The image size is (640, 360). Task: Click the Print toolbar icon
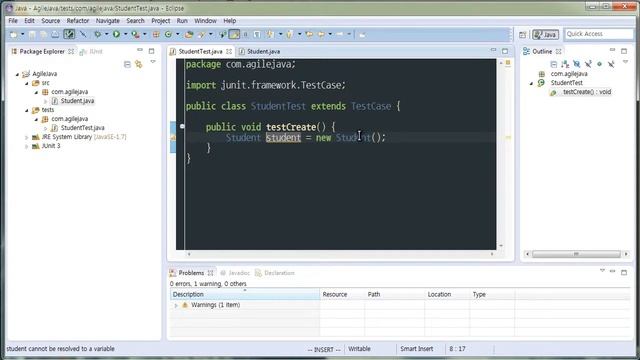click(55, 34)
